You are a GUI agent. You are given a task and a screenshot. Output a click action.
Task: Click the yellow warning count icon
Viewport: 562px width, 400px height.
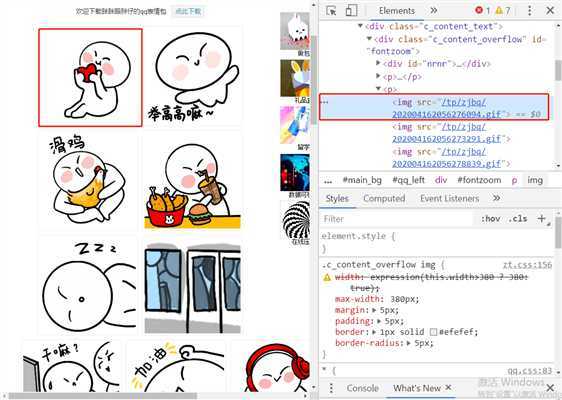point(499,10)
